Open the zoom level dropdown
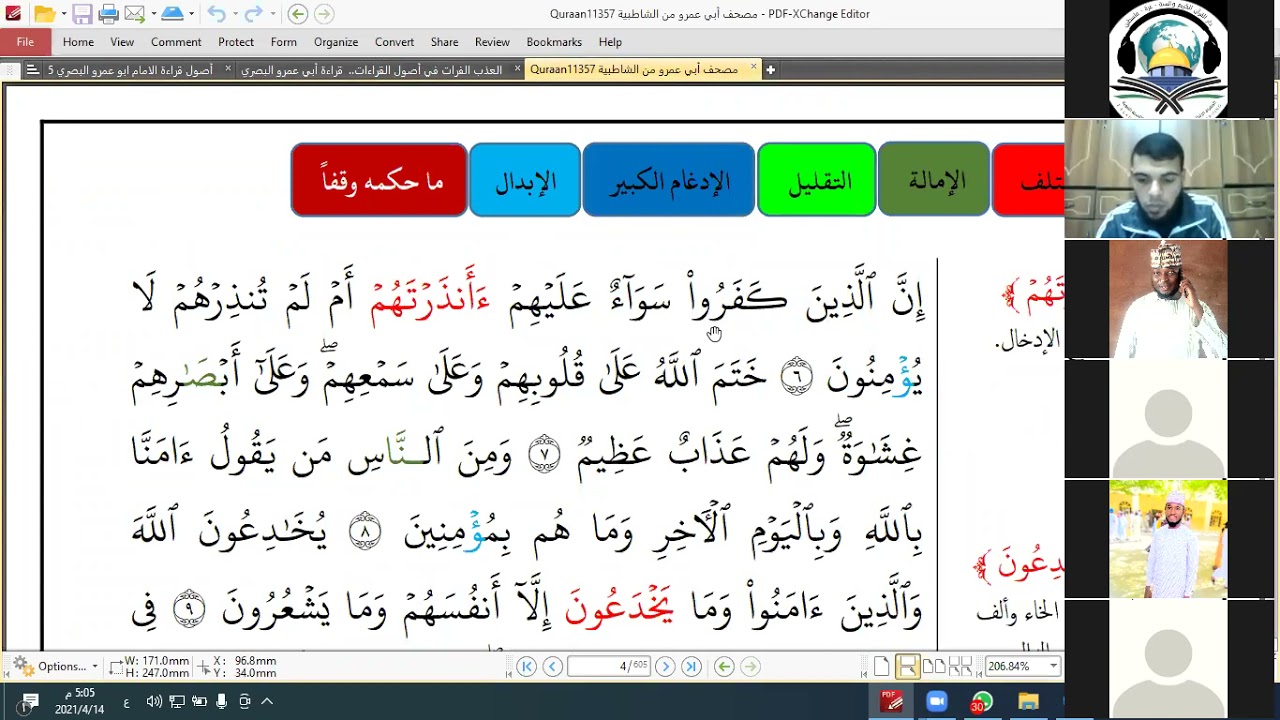The image size is (1280, 720). coord(1053,667)
